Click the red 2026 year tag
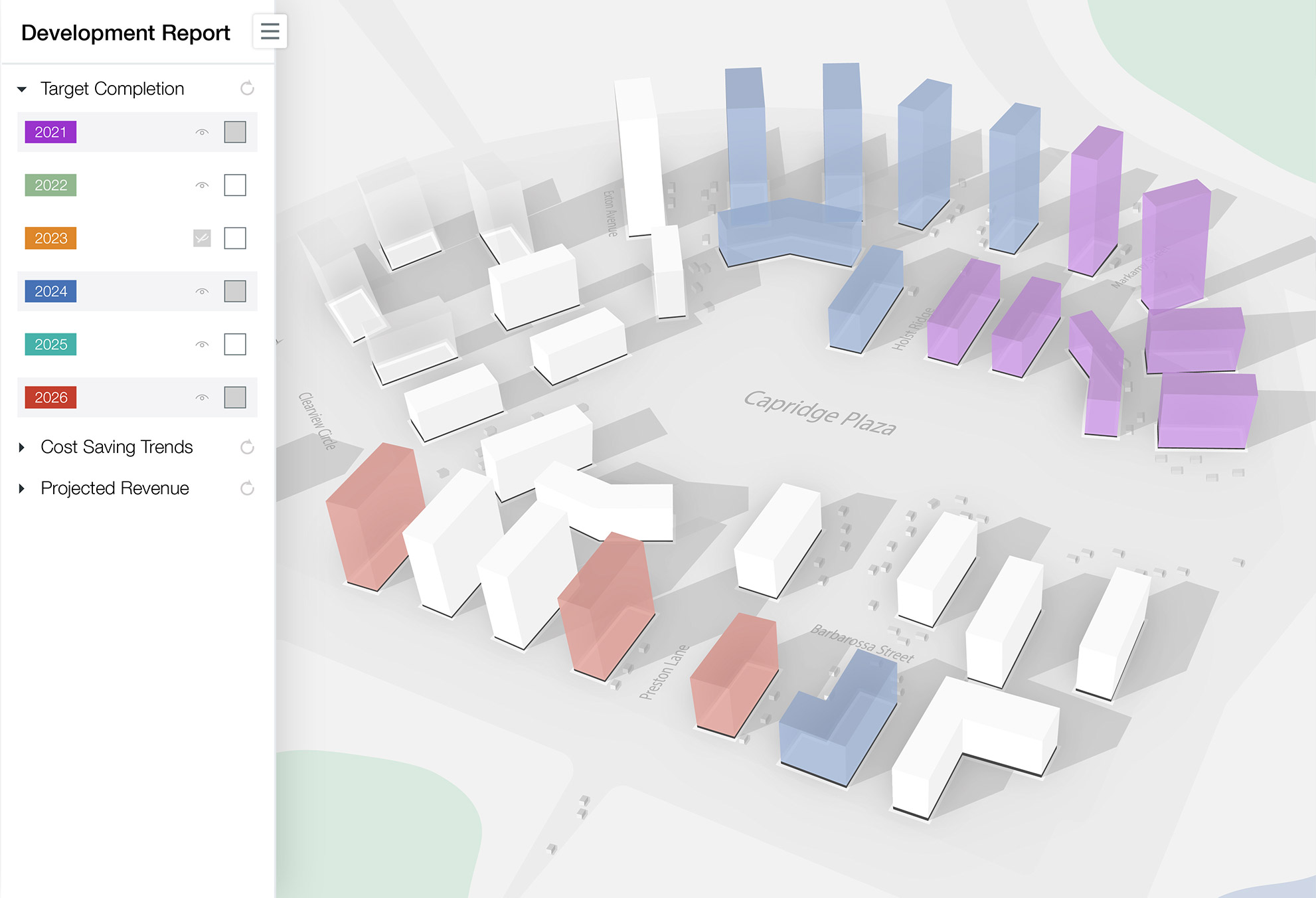The height and width of the screenshot is (898, 1316). tap(50, 398)
